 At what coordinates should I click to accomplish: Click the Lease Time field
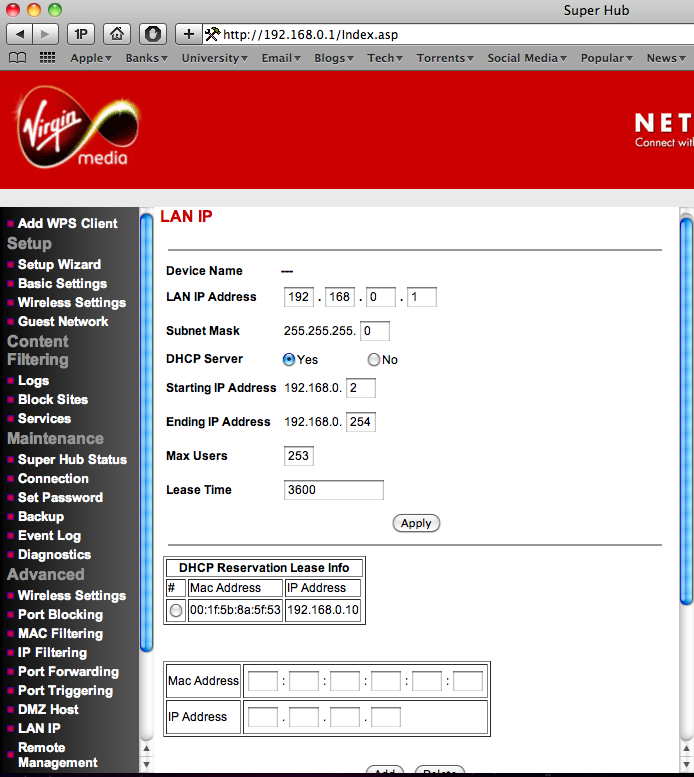coord(333,490)
